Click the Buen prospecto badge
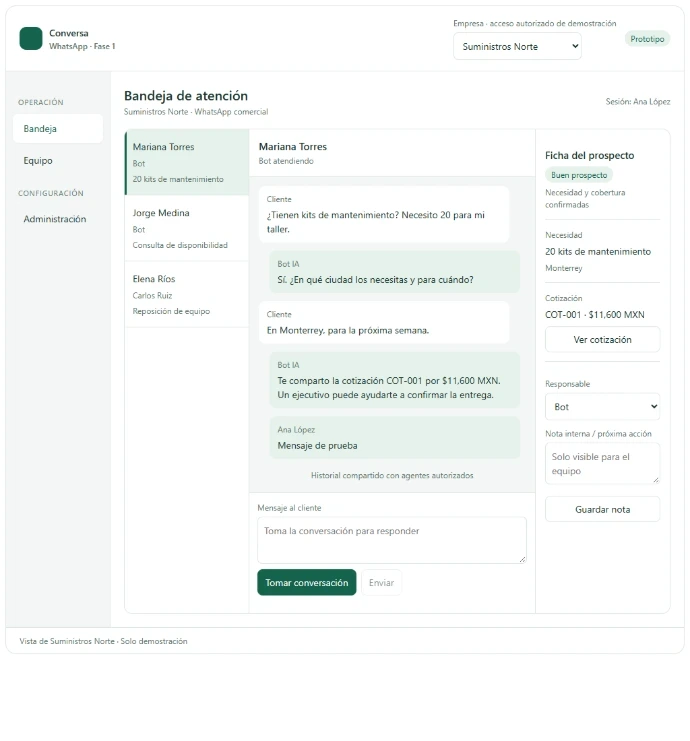 [579, 175]
